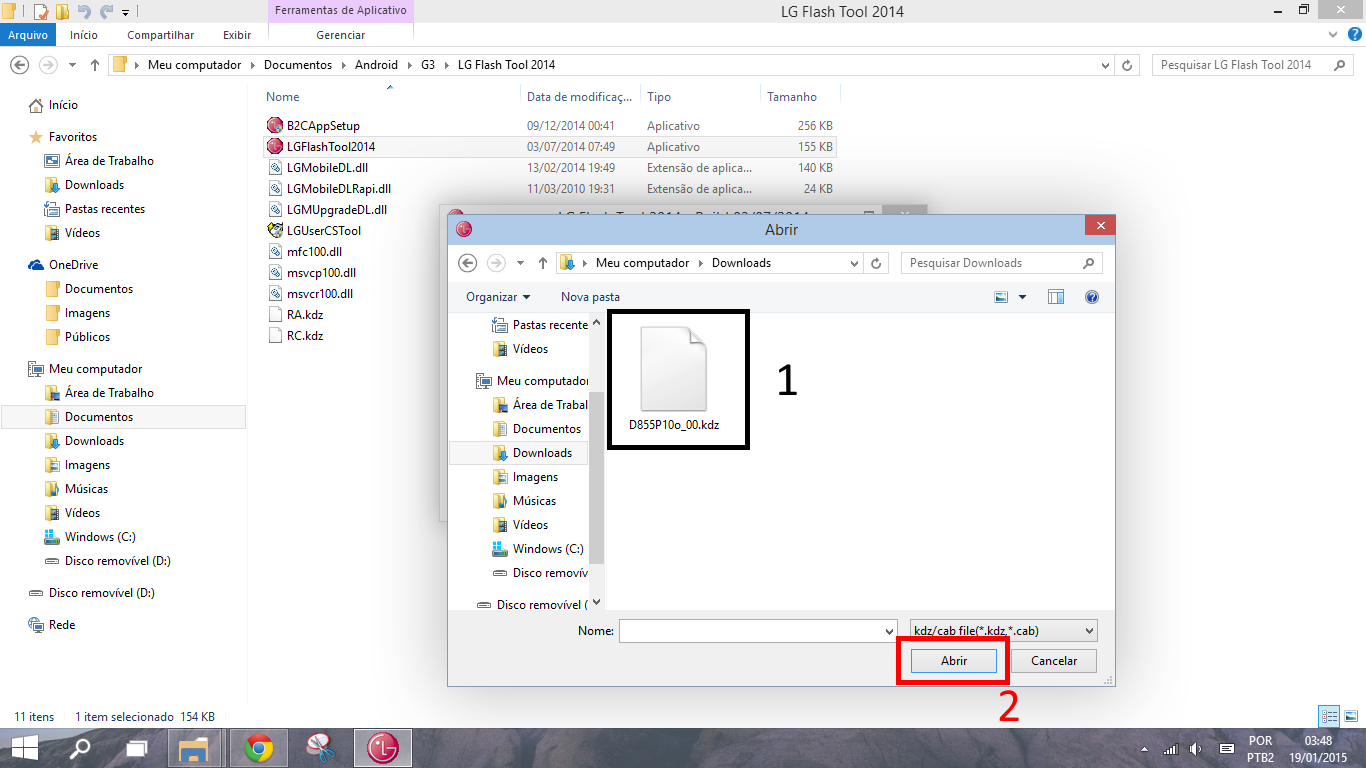This screenshot has height=768, width=1366.
Task: Open Explorer help icon near ribbon
Action: point(1355,35)
